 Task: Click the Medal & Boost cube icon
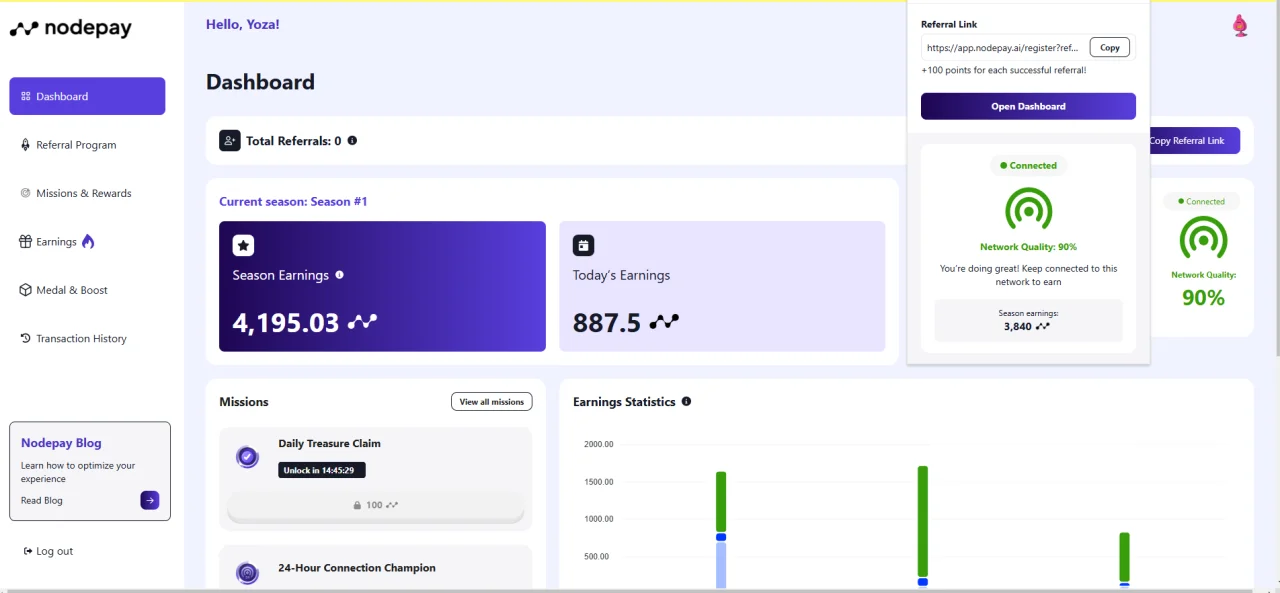pos(26,290)
